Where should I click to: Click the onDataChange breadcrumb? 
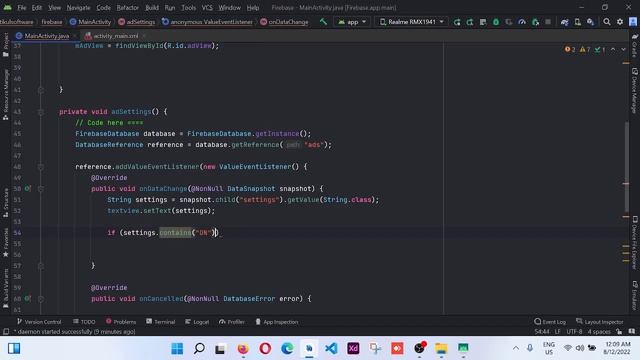click(284, 22)
